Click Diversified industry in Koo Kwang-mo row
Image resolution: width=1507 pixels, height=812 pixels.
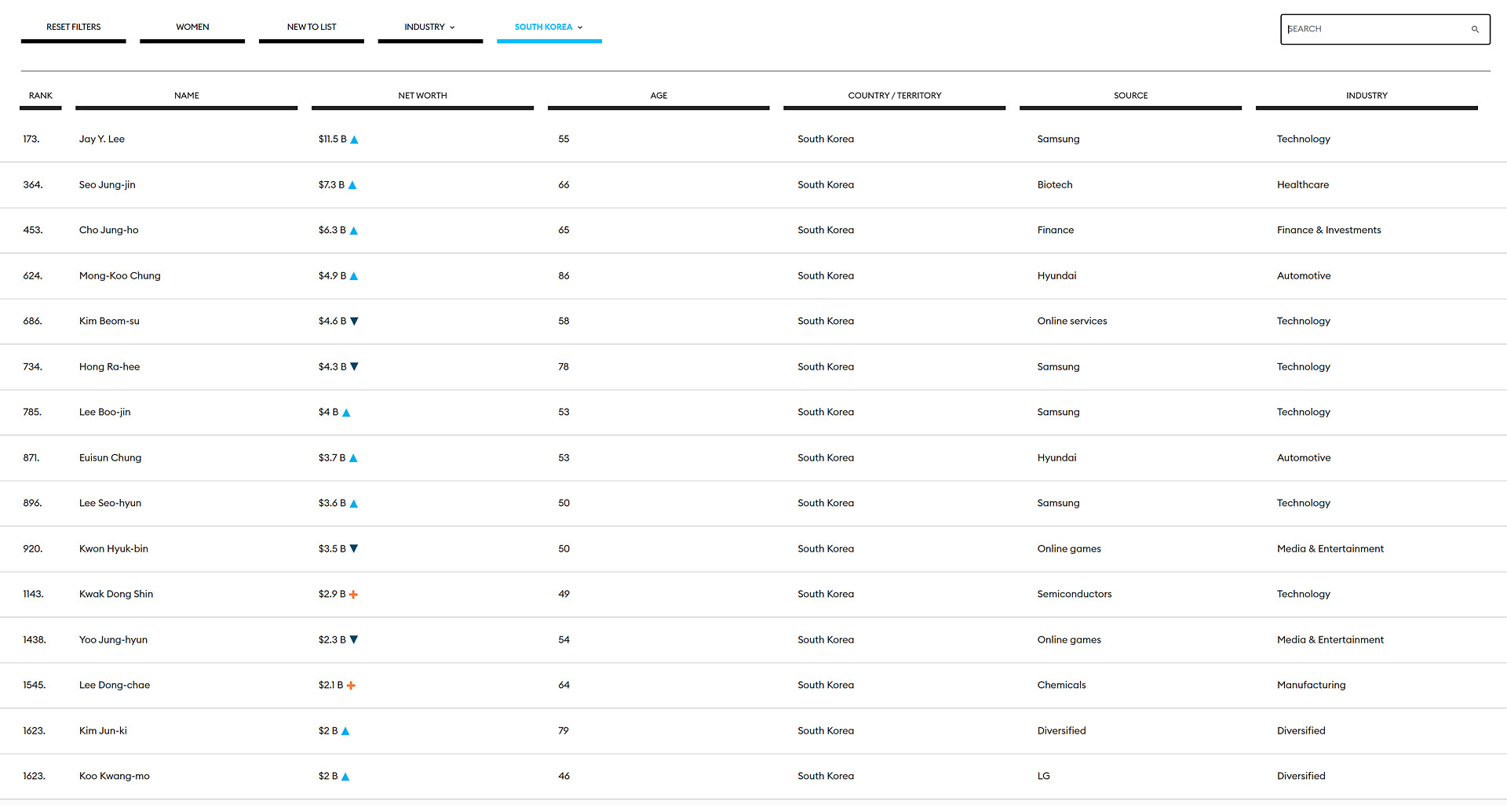click(x=1301, y=776)
